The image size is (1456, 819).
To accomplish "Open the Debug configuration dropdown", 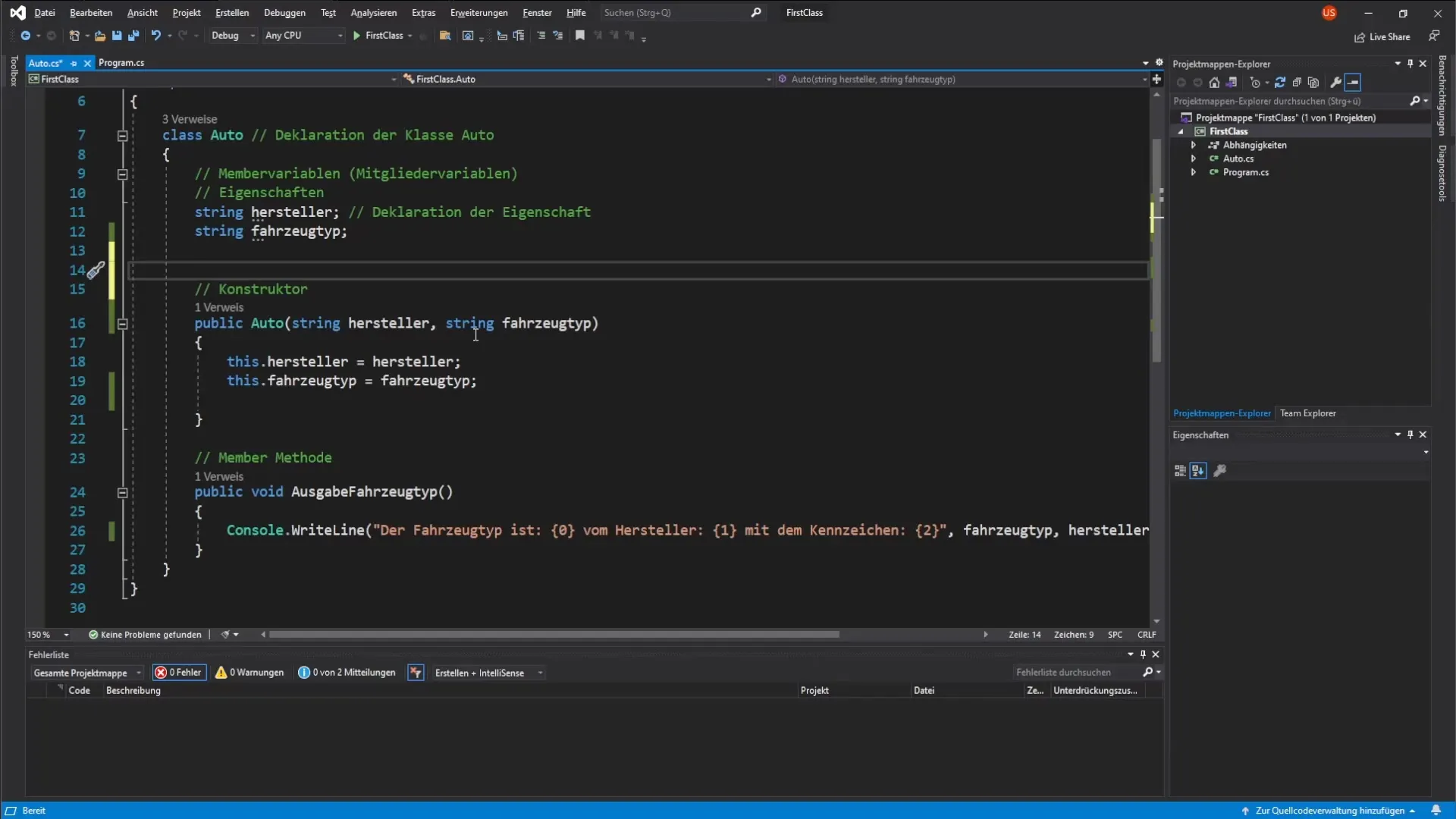I will coord(233,36).
